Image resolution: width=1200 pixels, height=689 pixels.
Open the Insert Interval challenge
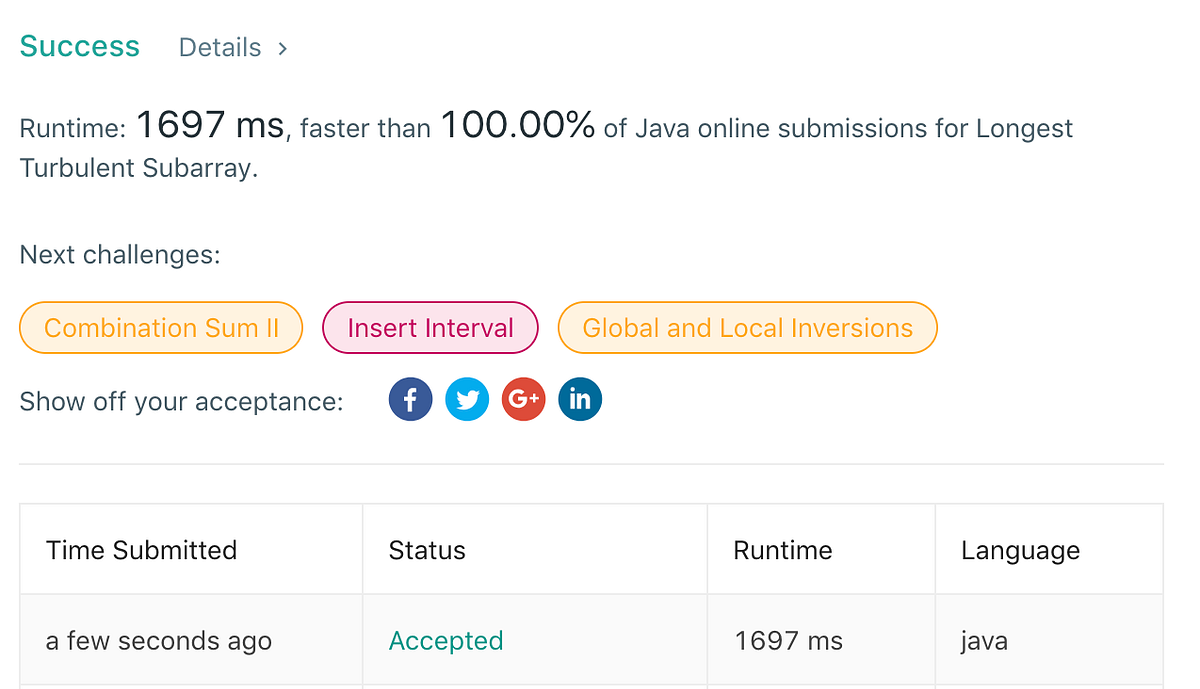coord(430,328)
